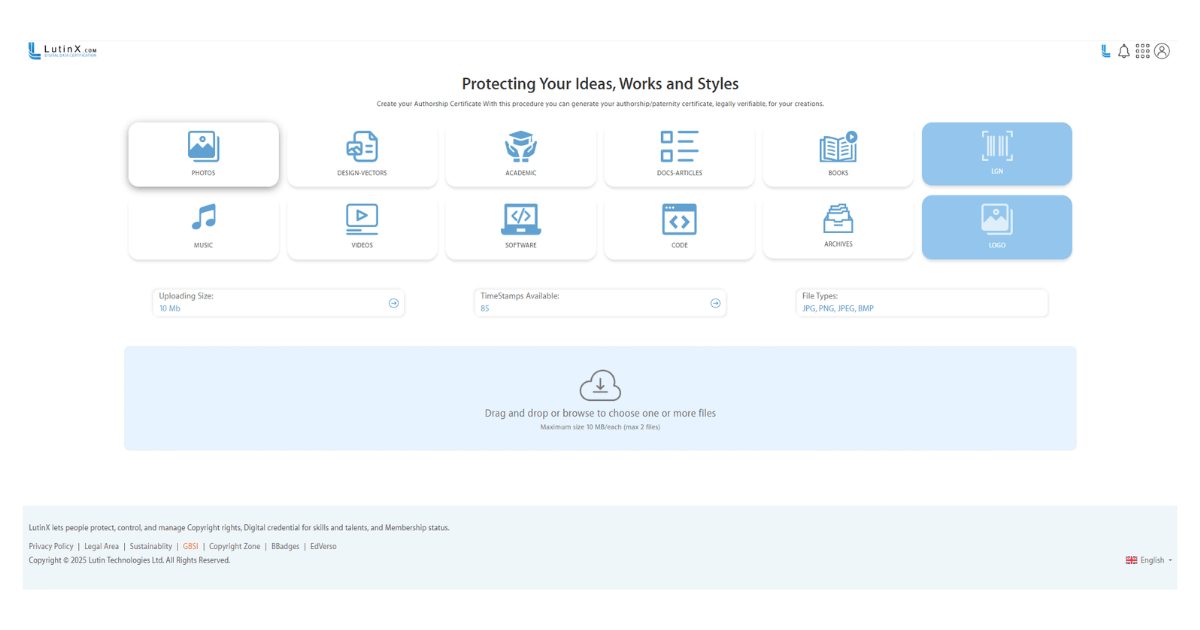
Task: Open the notifications bell
Action: [x=1124, y=51]
